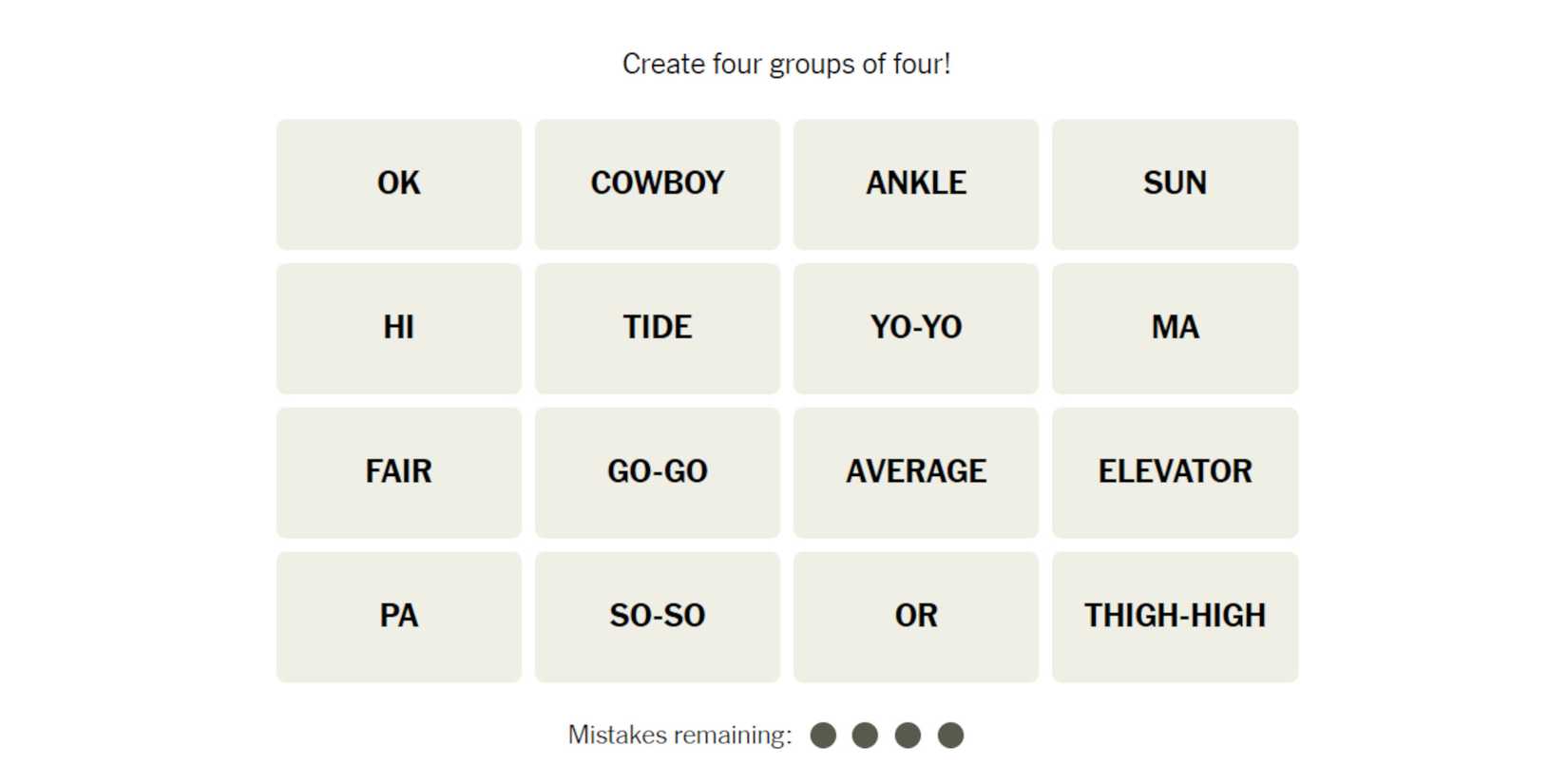Select the THIGH-HIGH tile
The width and height of the screenshot is (1568, 784).
click(x=1175, y=617)
